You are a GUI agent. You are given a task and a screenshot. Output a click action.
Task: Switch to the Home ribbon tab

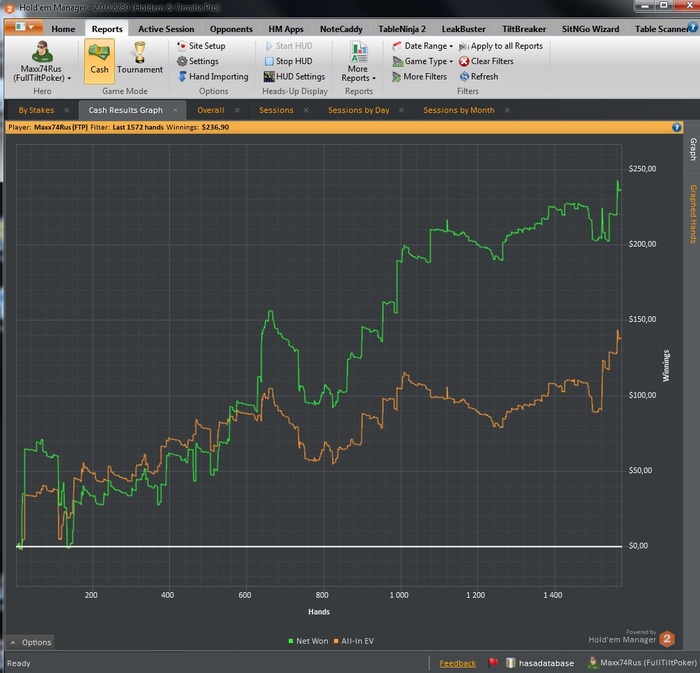tap(63, 29)
